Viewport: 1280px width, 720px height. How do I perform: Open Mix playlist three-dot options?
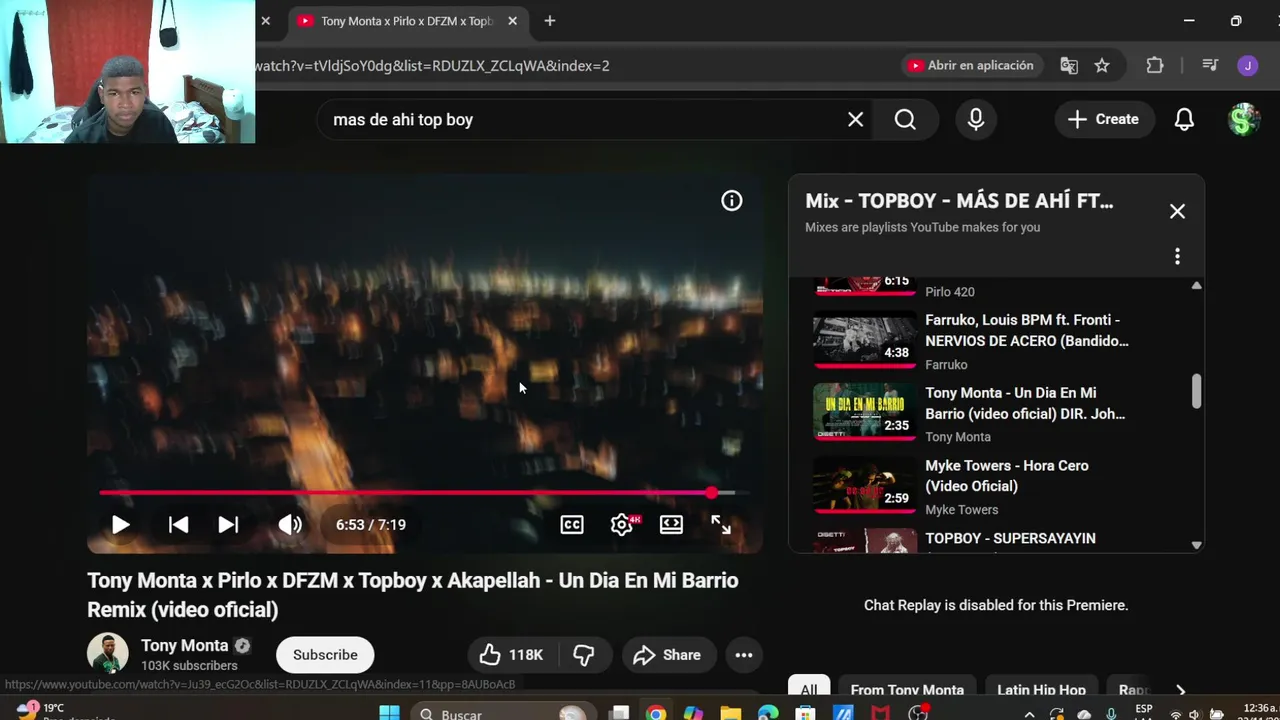pyautogui.click(x=1177, y=257)
